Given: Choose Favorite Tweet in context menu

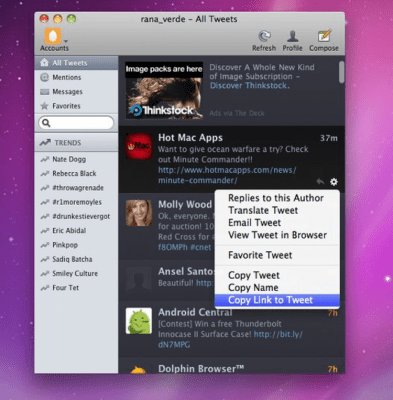Looking at the screenshot, I should tap(277, 255).
